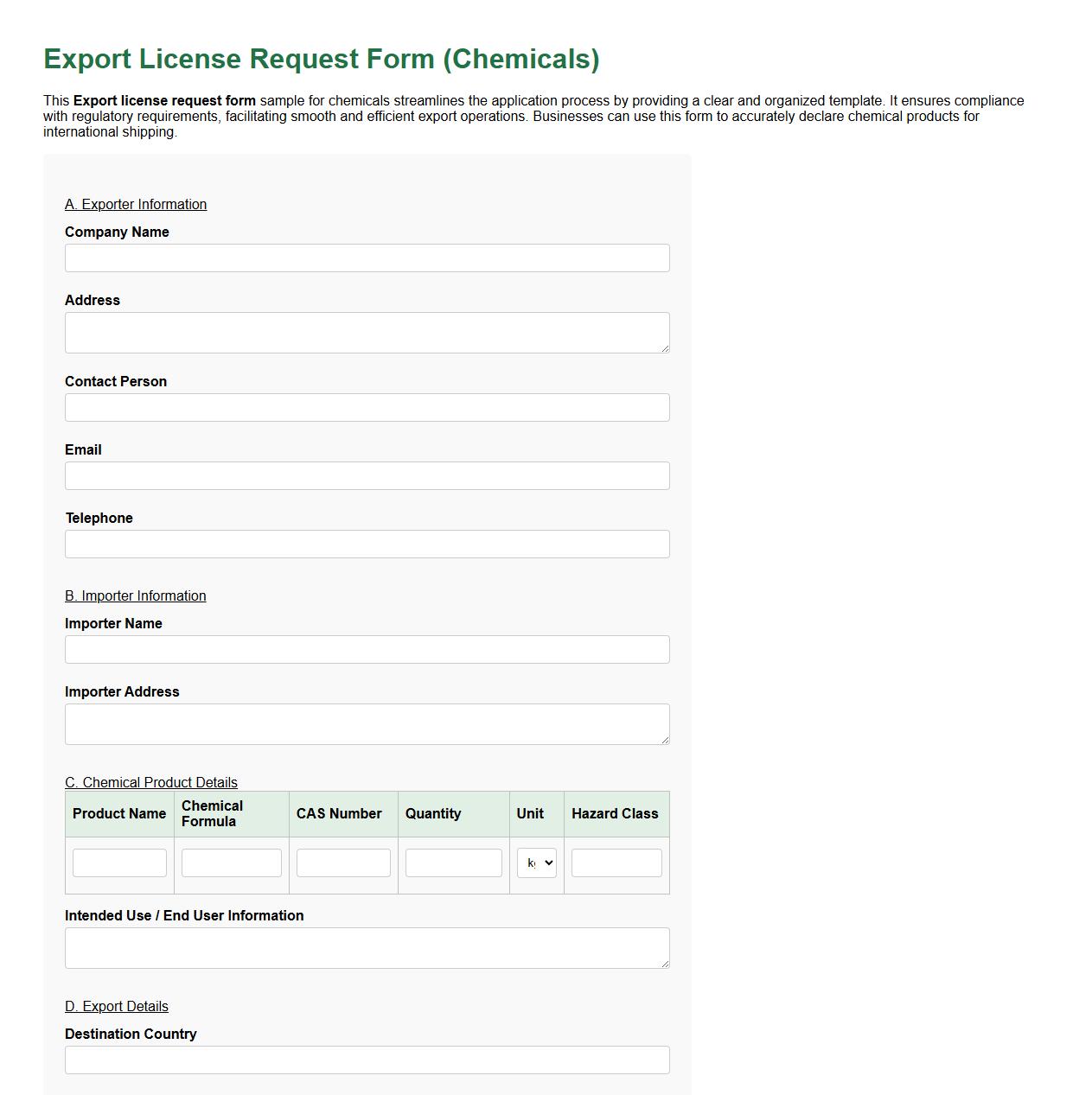This screenshot has width=1092, height=1095.
Task: Click the Hazard Class input box
Action: click(616, 863)
